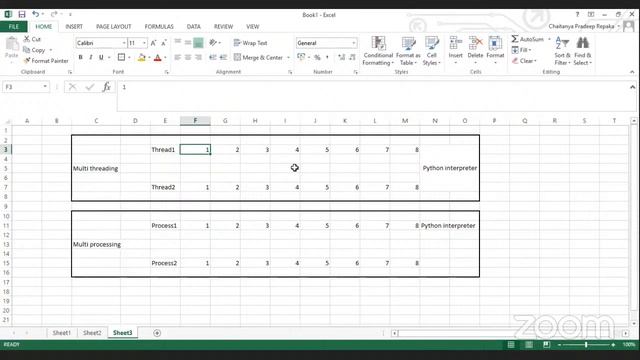Viewport: 640px width, 360px height.
Task: Click the Increase Decimal icon
Action: tap(342, 58)
